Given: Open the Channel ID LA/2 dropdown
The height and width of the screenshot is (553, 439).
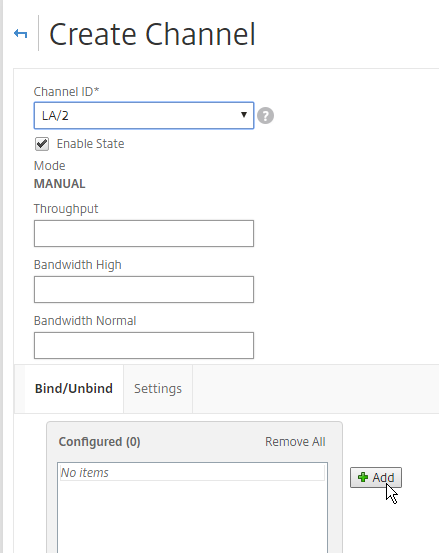Looking at the screenshot, I should 144,116.
